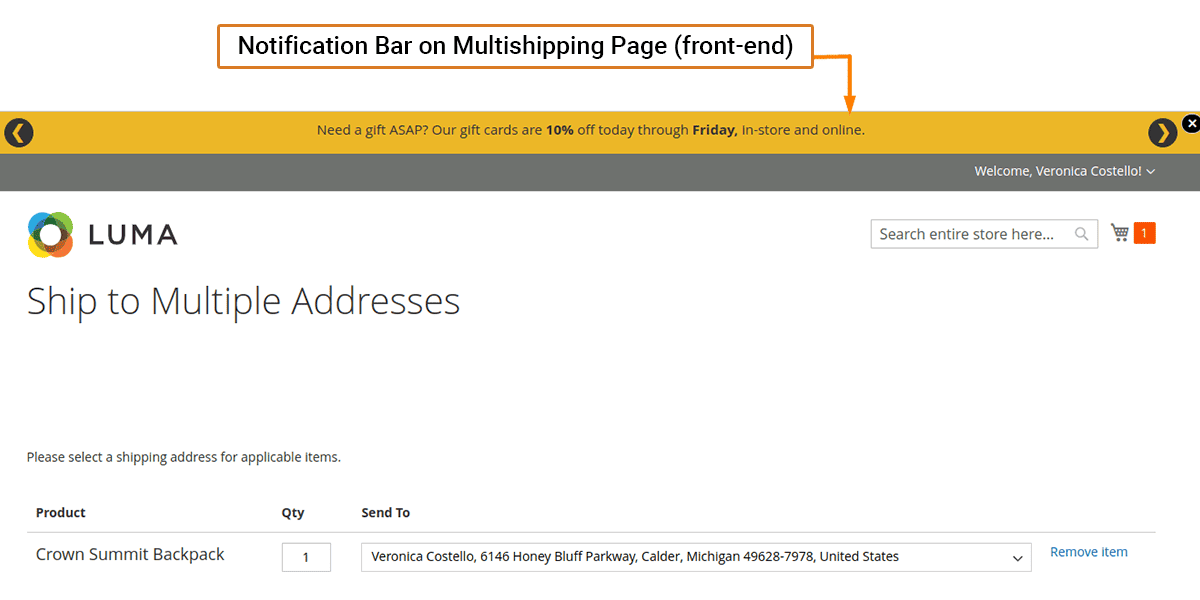Open the Welcome, Veronica Costello account menu
The image size is (1200, 600).
(x=1057, y=171)
